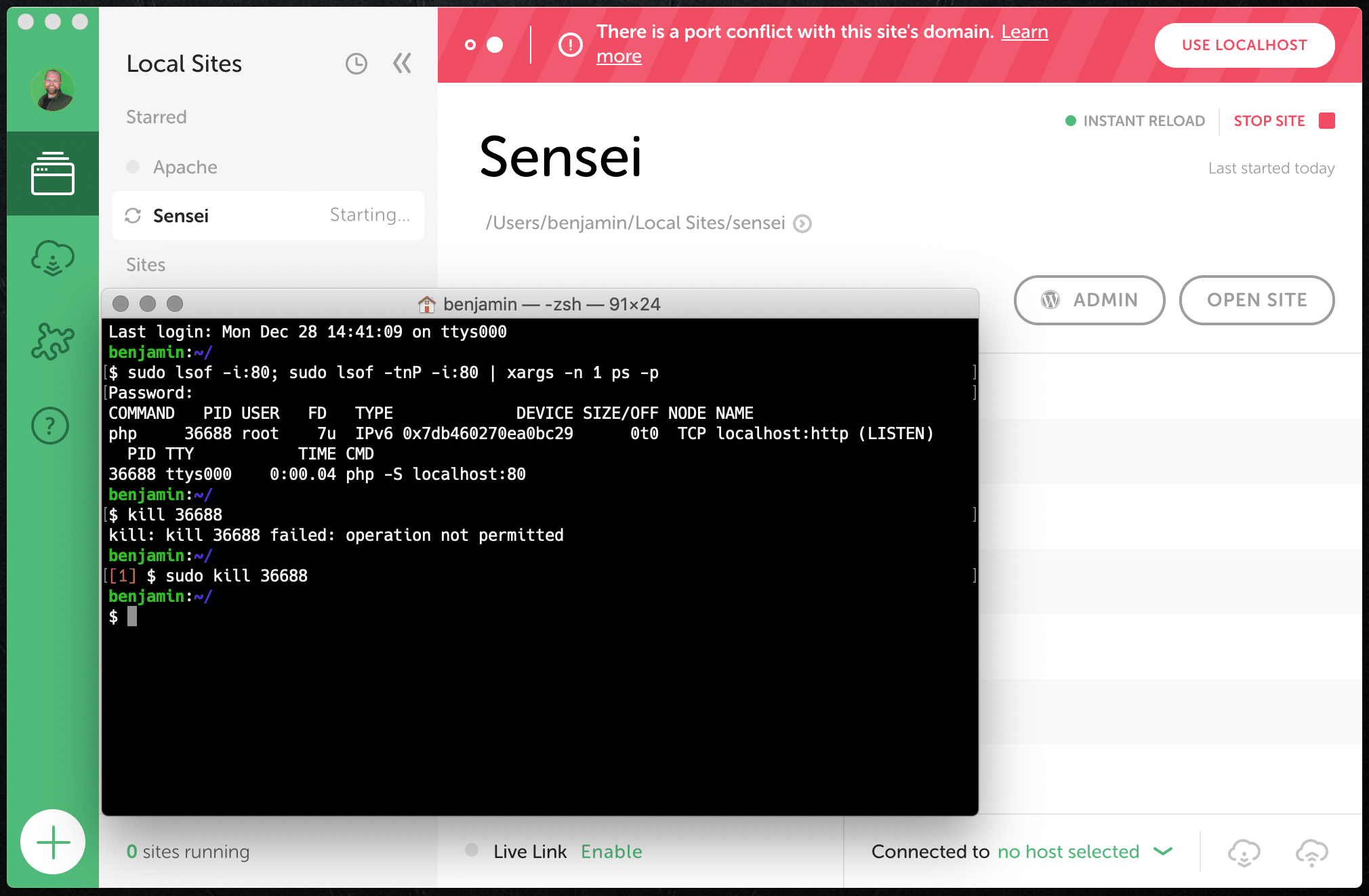
Task: Open the Connect cloud sidebar icon
Action: pyautogui.click(x=53, y=259)
